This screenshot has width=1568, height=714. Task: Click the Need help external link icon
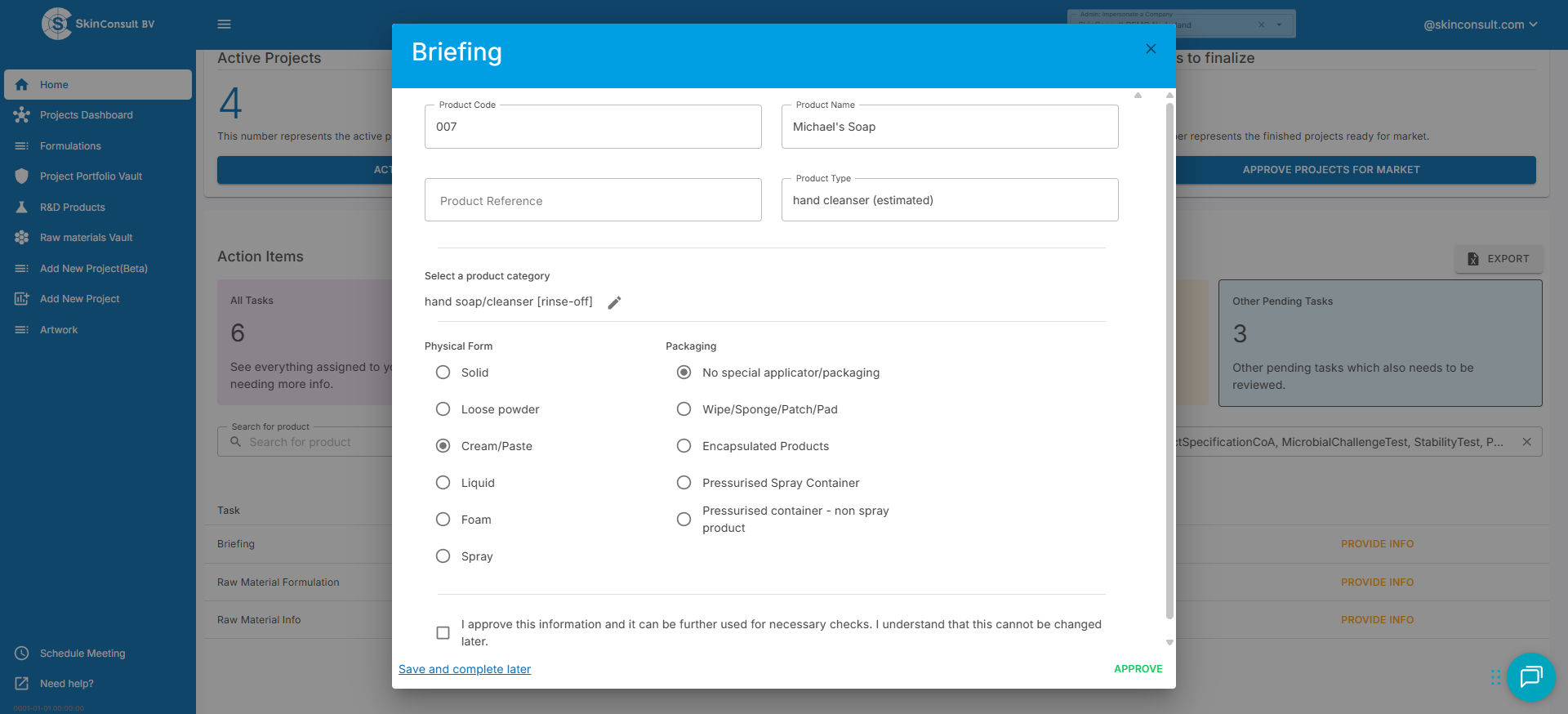[x=22, y=684]
